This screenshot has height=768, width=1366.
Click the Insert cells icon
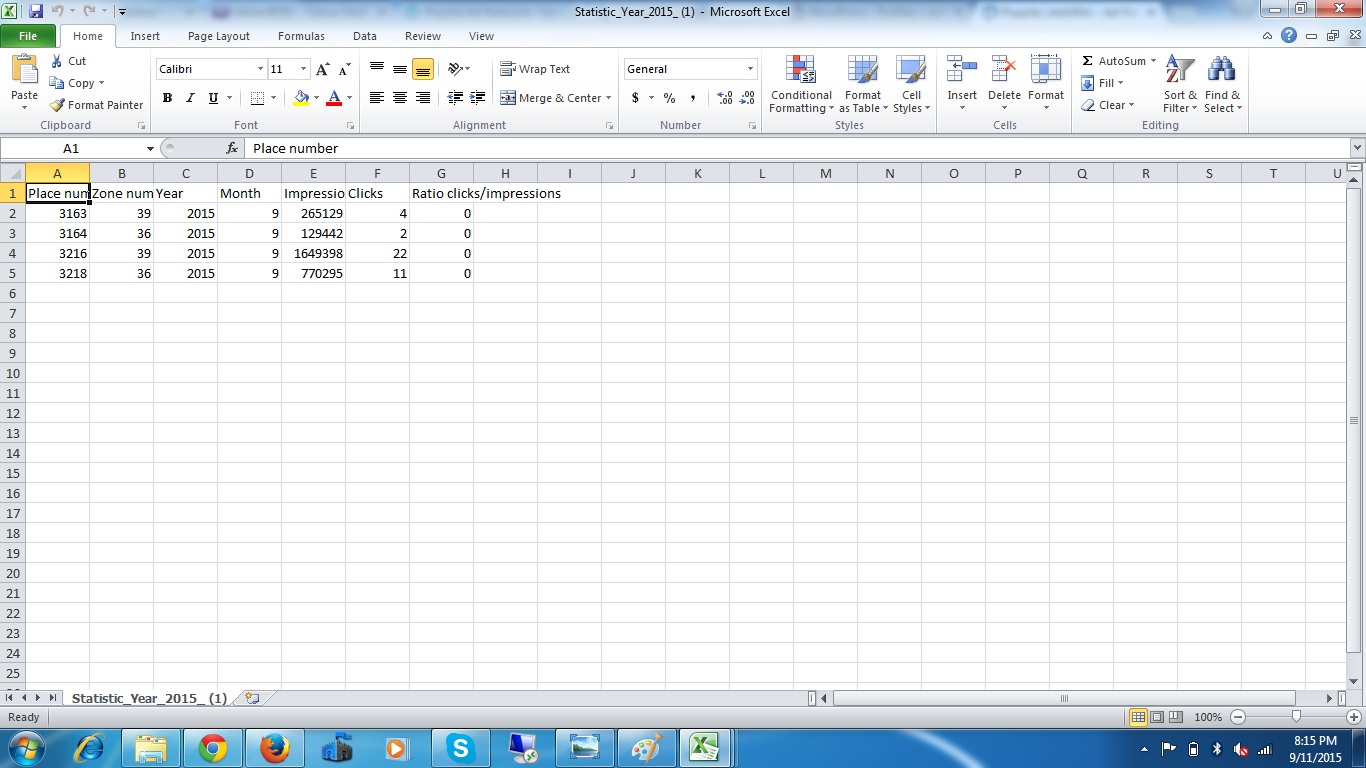click(x=962, y=69)
